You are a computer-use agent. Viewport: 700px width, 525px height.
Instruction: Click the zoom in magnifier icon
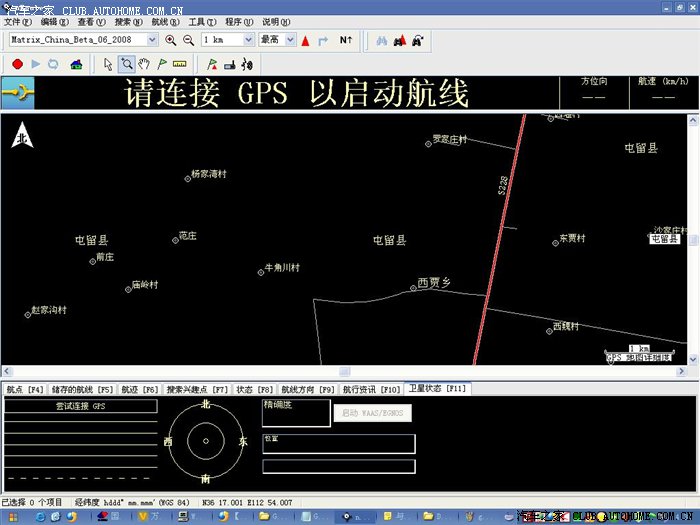click(x=171, y=40)
